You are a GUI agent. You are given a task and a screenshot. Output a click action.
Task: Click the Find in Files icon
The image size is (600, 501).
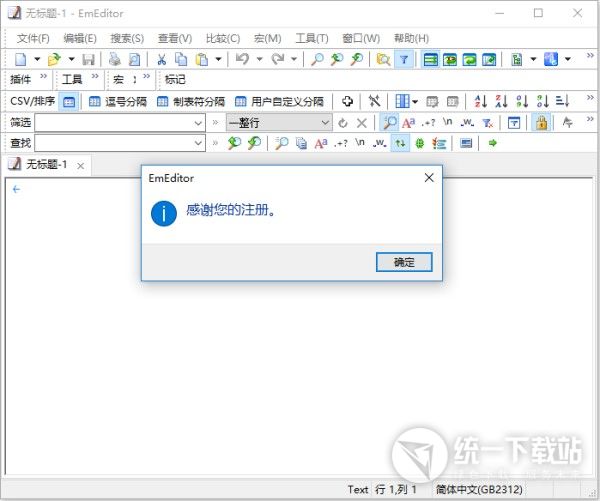click(383, 59)
